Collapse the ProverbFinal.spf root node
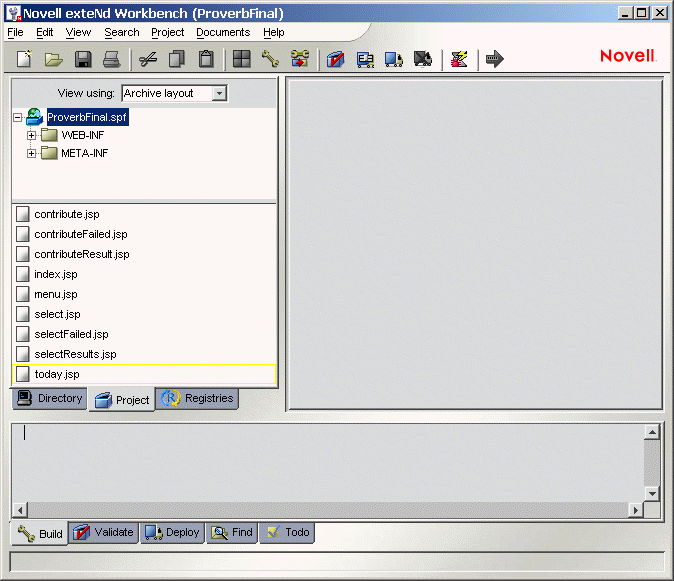The image size is (674, 581). [x=18, y=117]
